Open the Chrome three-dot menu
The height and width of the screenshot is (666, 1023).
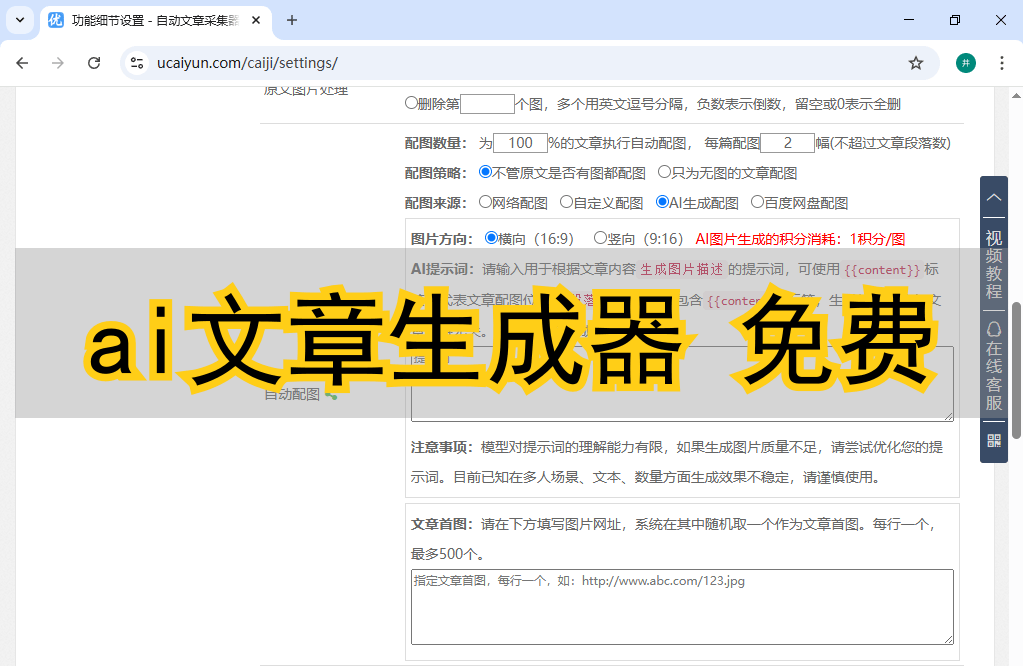click(x=1001, y=63)
